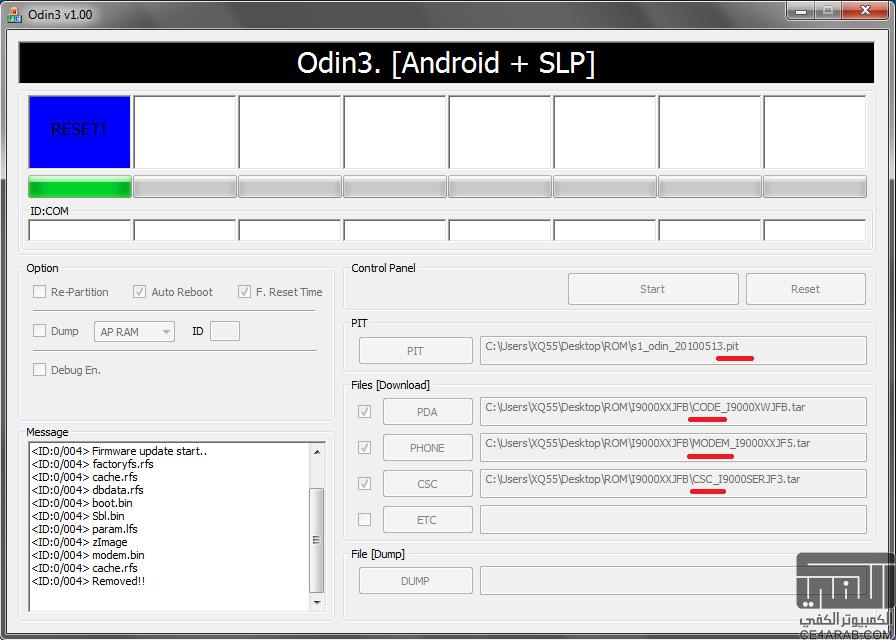Uncheck F. Reset Time
896x640 pixels.
tap(244, 291)
